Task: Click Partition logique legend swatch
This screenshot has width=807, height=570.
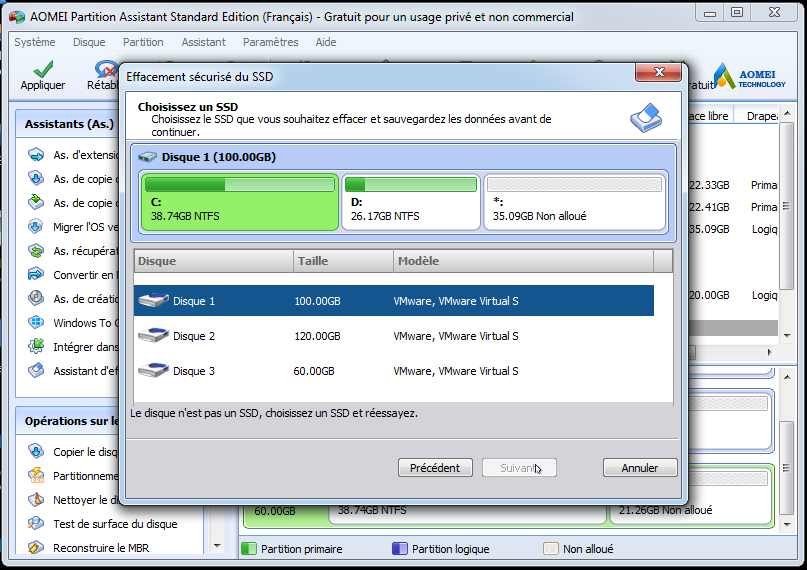Action: point(399,549)
